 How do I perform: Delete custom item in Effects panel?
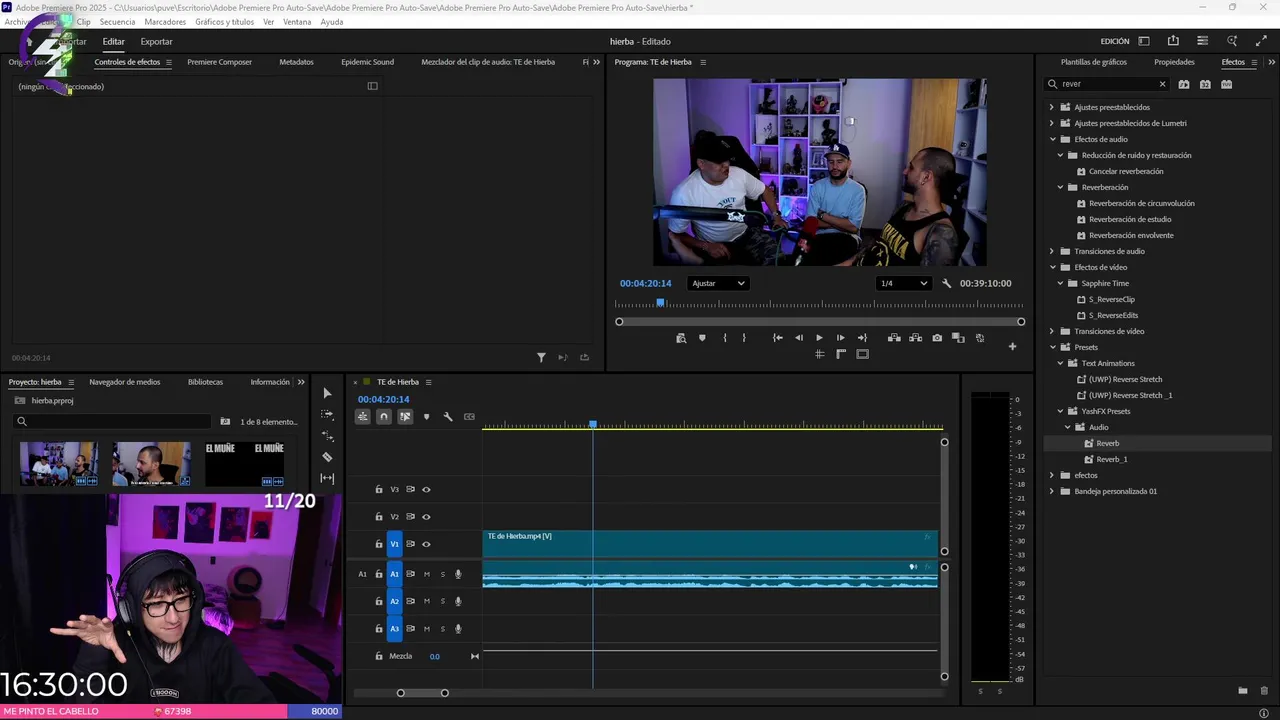click(x=1264, y=691)
